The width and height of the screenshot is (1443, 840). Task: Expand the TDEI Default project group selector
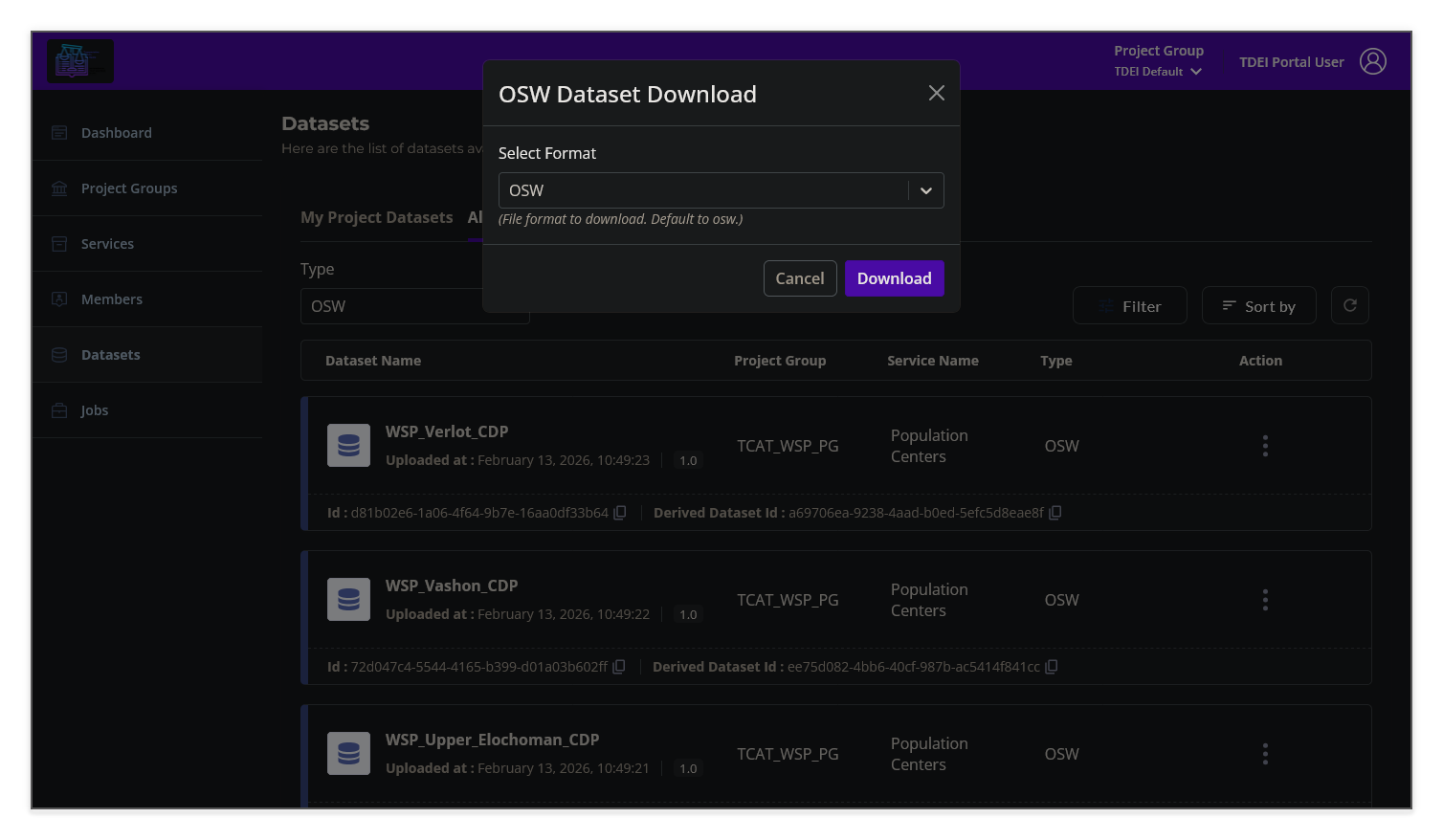point(1158,71)
